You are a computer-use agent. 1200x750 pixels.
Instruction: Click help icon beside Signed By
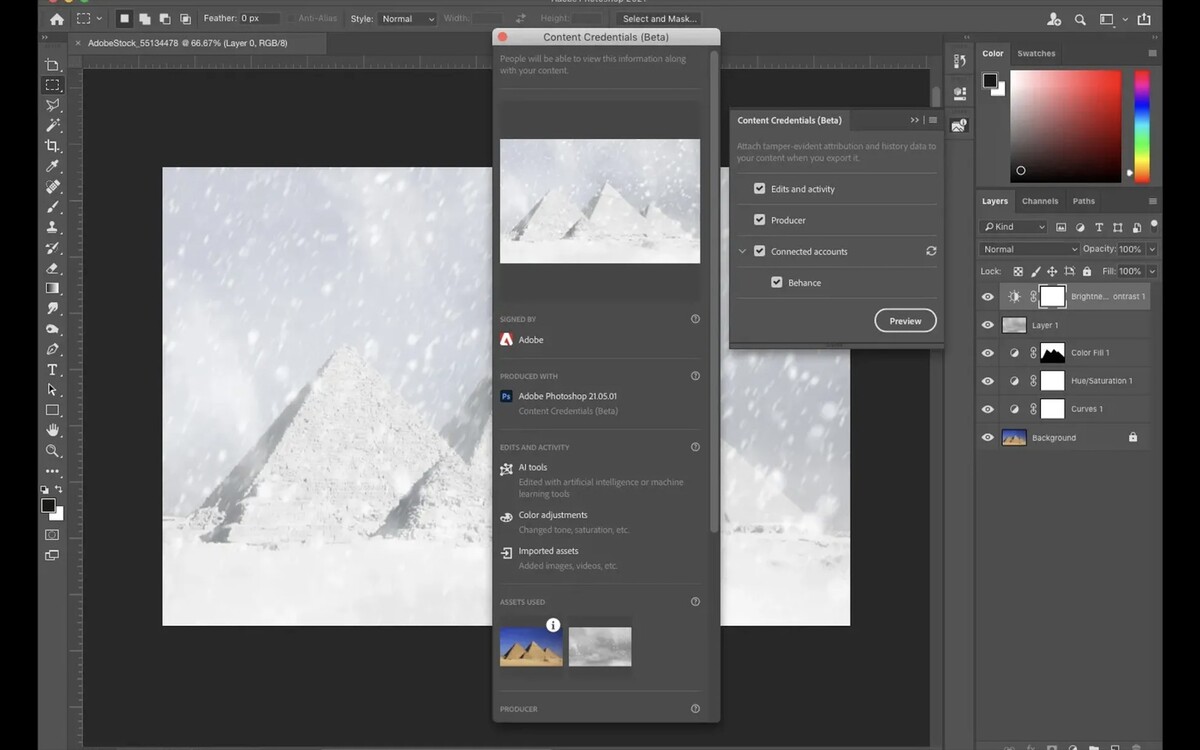tap(695, 319)
